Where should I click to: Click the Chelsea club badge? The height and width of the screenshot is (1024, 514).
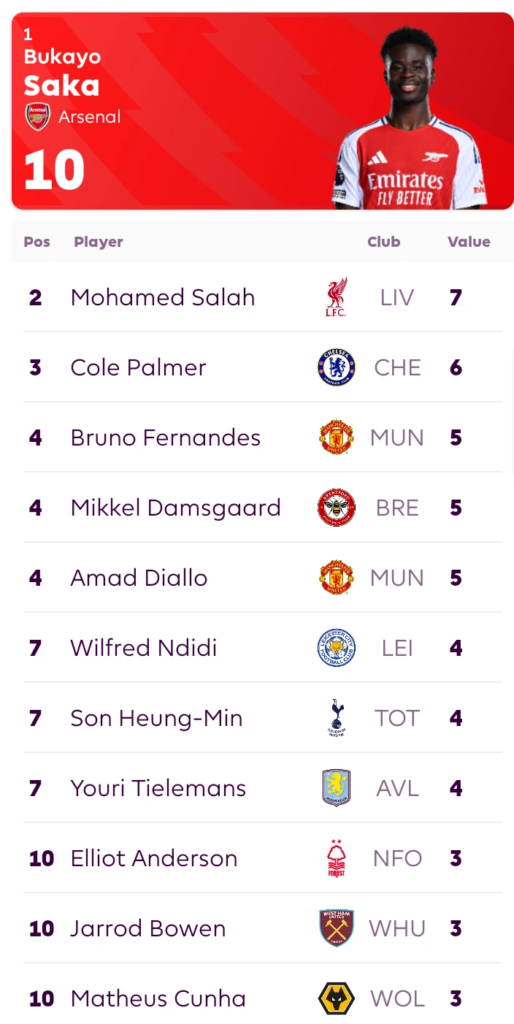[x=336, y=367]
